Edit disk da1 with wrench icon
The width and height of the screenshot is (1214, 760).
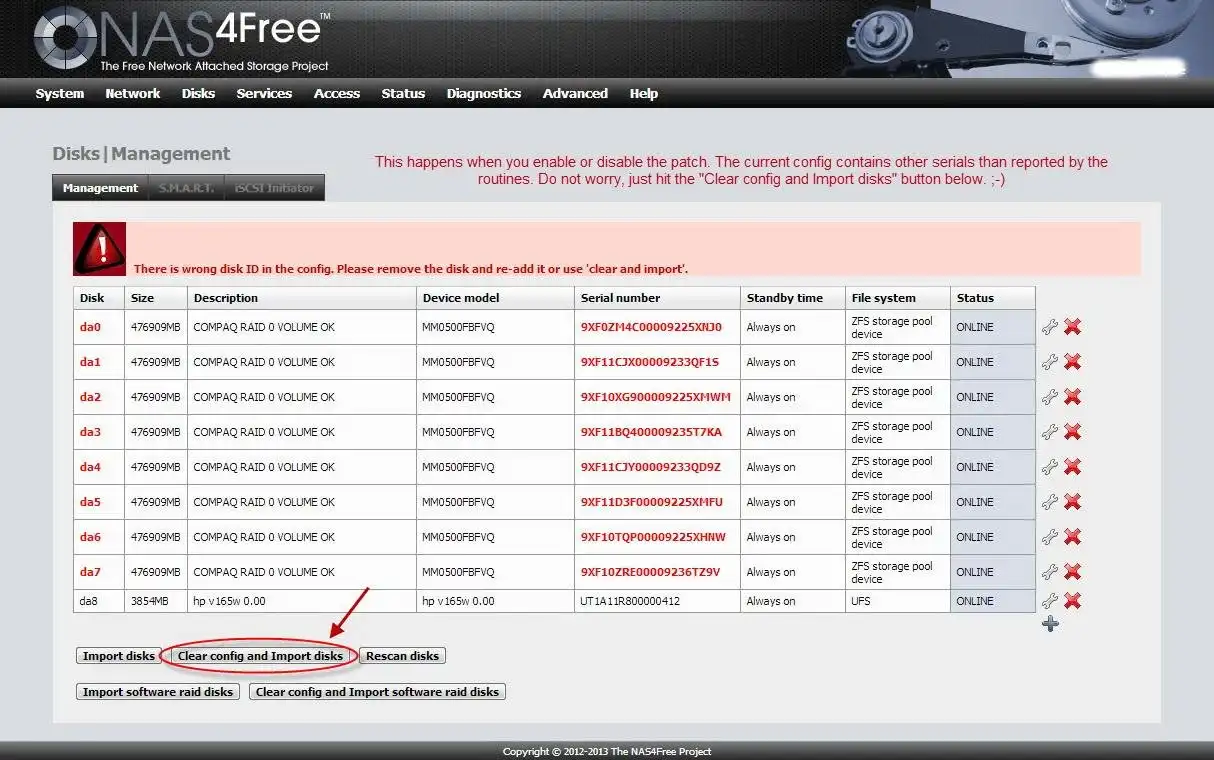1049,362
